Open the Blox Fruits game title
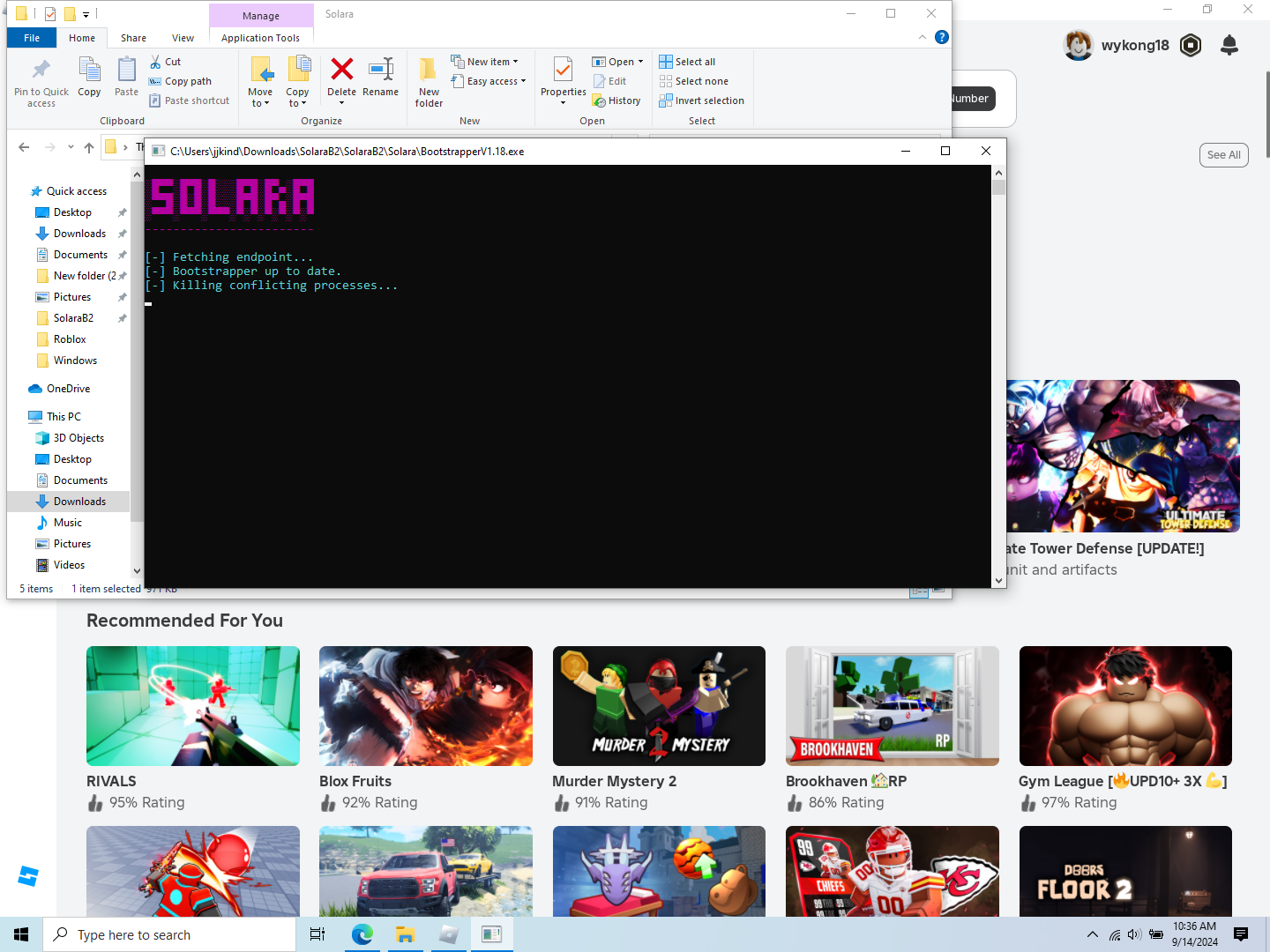The height and width of the screenshot is (952, 1270). 355,781
